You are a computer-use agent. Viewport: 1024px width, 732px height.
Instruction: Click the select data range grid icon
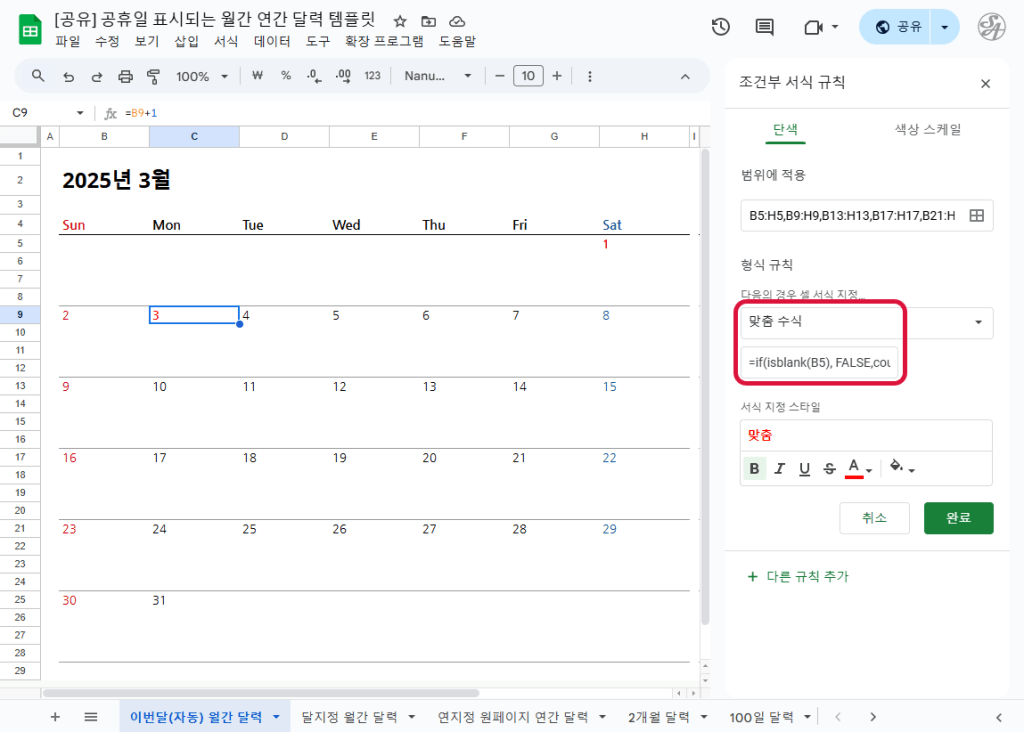[x=977, y=215]
